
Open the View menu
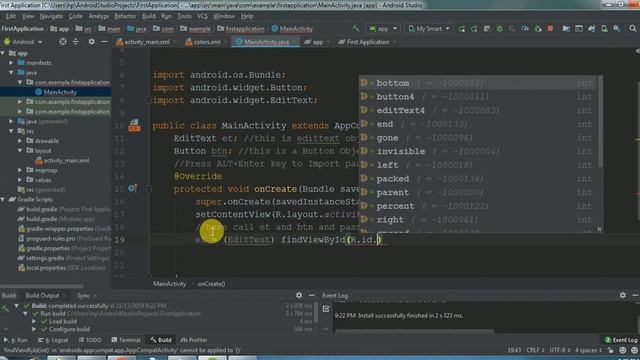click(28, 16)
